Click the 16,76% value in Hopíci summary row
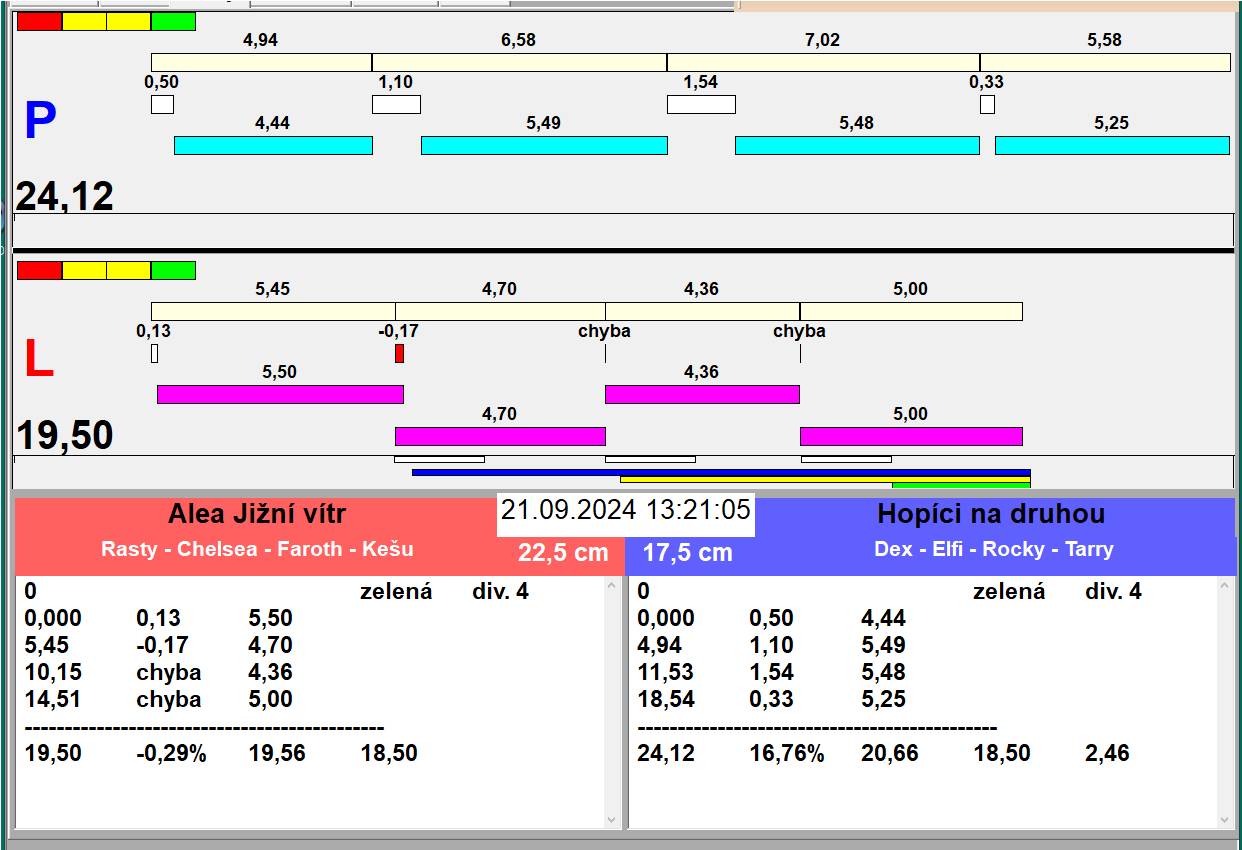This screenshot has height=850, width=1242. tap(787, 753)
